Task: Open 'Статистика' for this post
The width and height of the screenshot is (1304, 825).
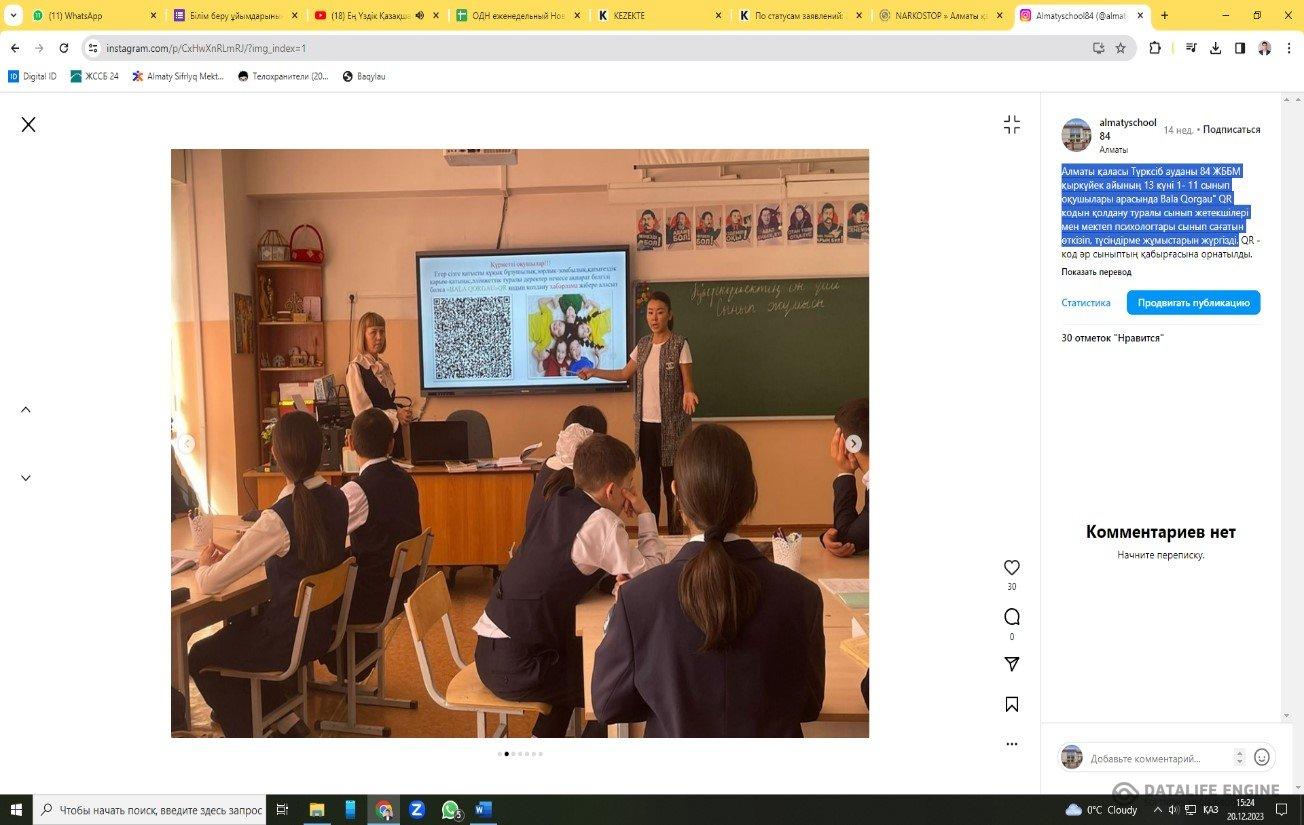Action: [1085, 302]
